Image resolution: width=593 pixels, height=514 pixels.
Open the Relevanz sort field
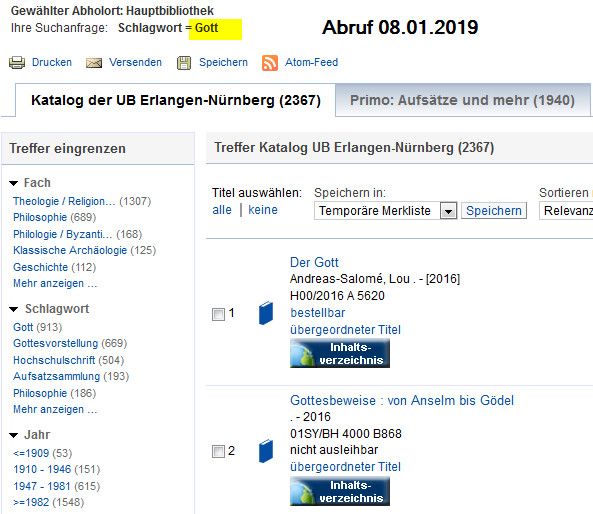coord(566,211)
